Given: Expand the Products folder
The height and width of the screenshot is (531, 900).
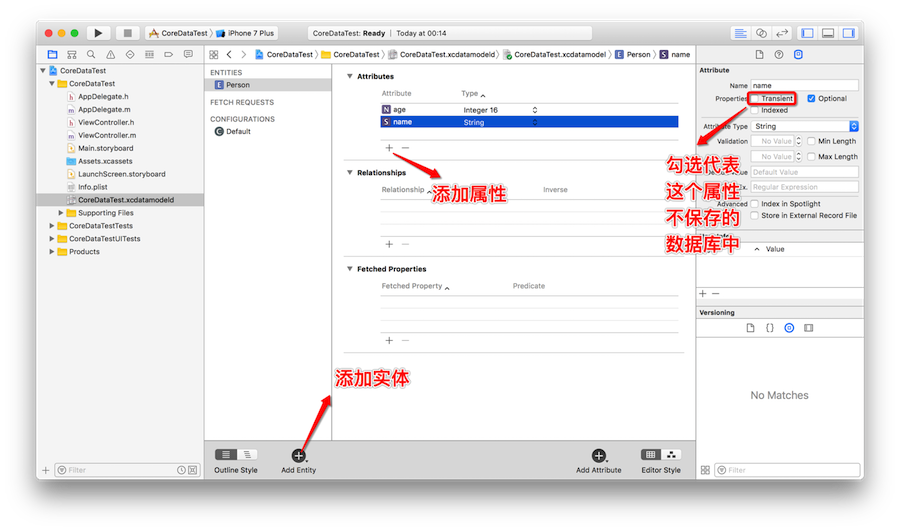Looking at the screenshot, I should [x=52, y=252].
